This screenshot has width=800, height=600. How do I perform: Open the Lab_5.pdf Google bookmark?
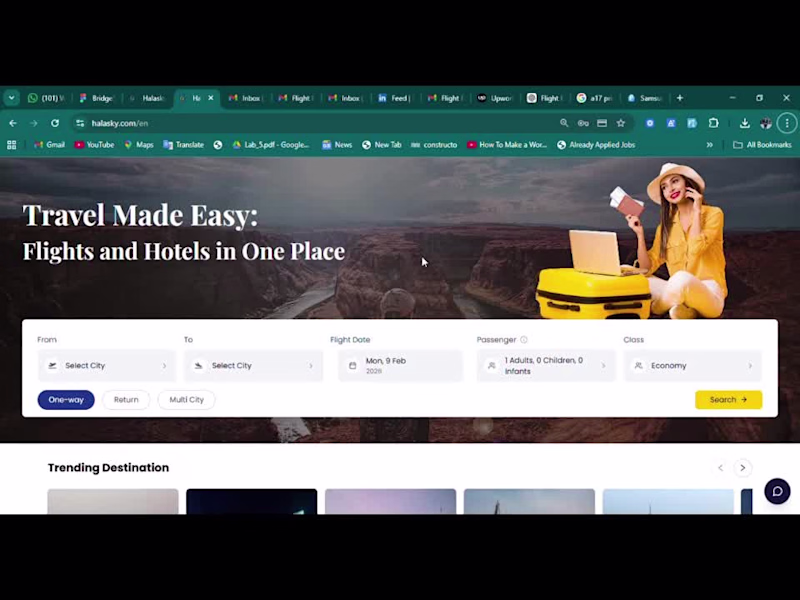pos(271,145)
